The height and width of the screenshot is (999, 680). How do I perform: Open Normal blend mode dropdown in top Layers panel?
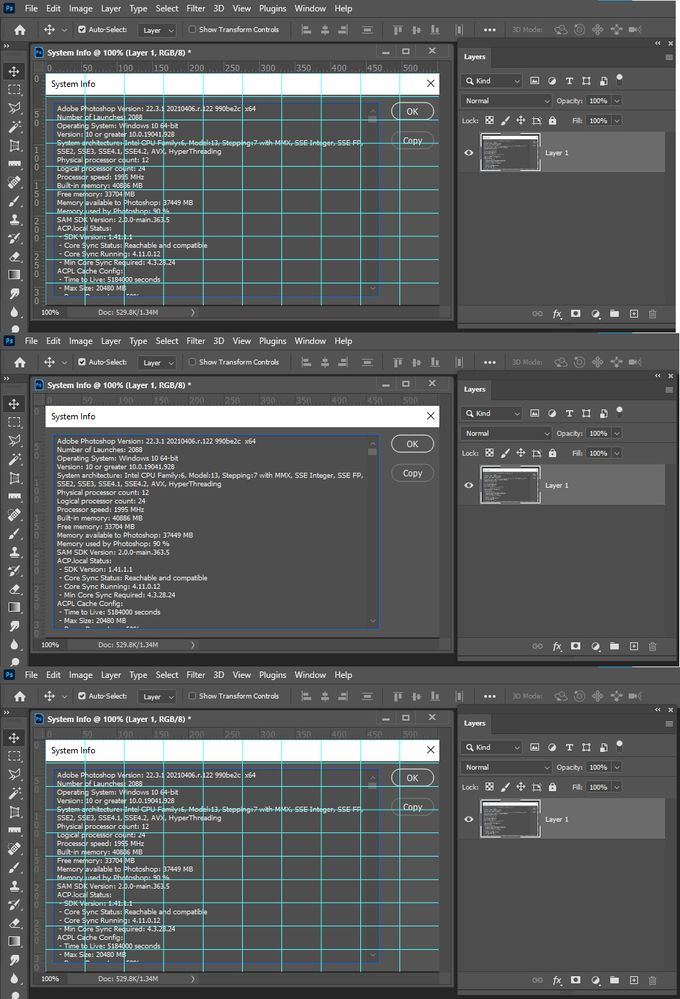(507, 101)
